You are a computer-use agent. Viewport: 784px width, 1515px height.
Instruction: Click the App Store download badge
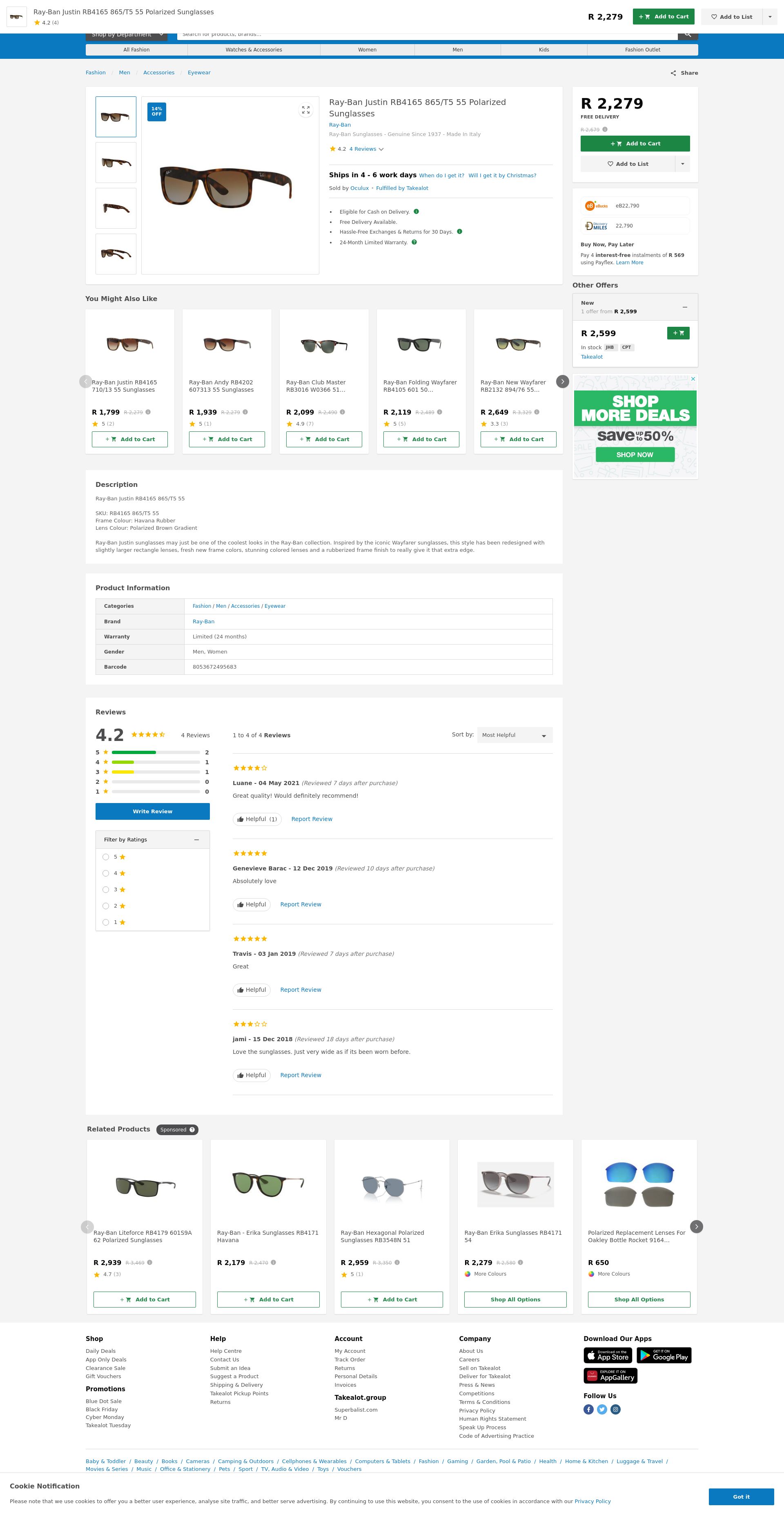pyautogui.click(x=608, y=1355)
